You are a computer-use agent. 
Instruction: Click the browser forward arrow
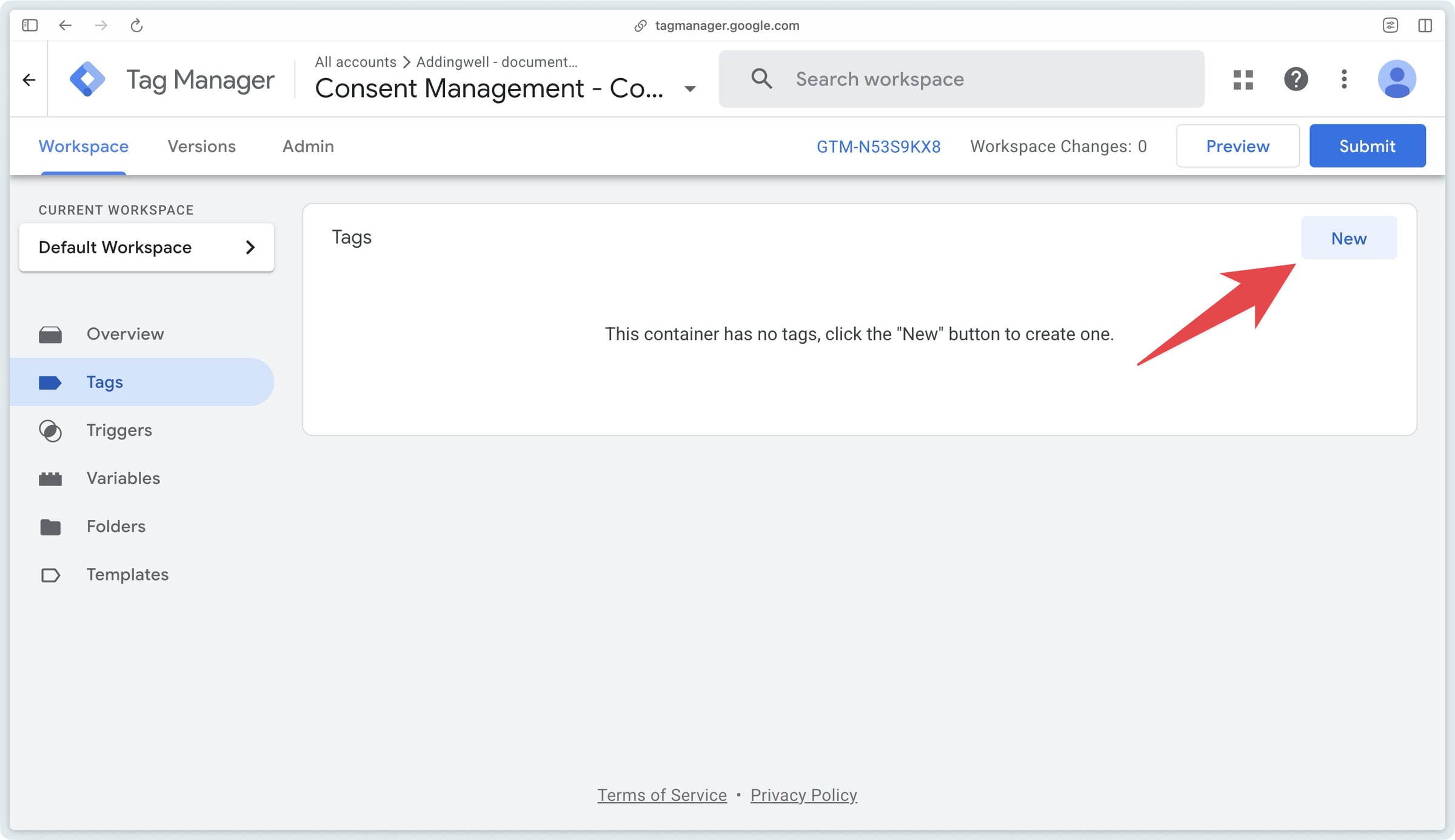(x=101, y=25)
